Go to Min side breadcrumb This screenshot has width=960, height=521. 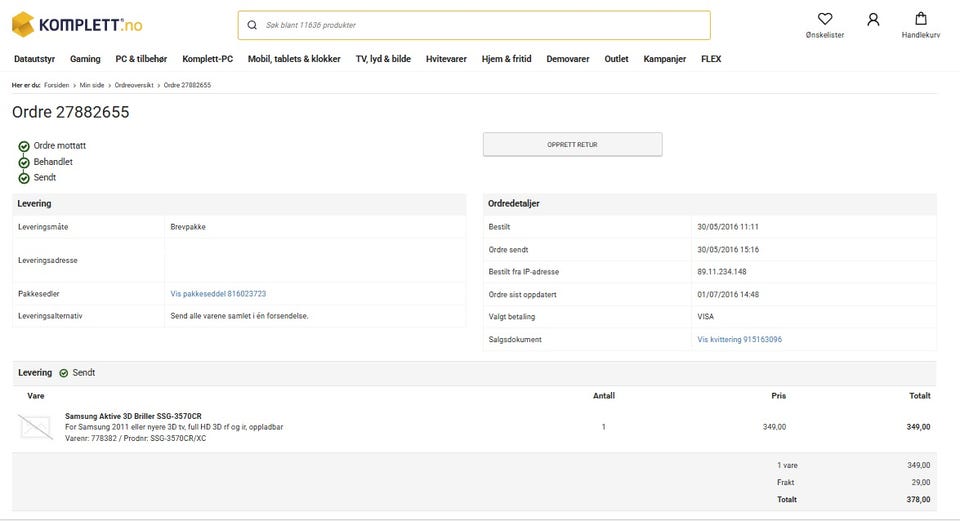[x=92, y=85]
